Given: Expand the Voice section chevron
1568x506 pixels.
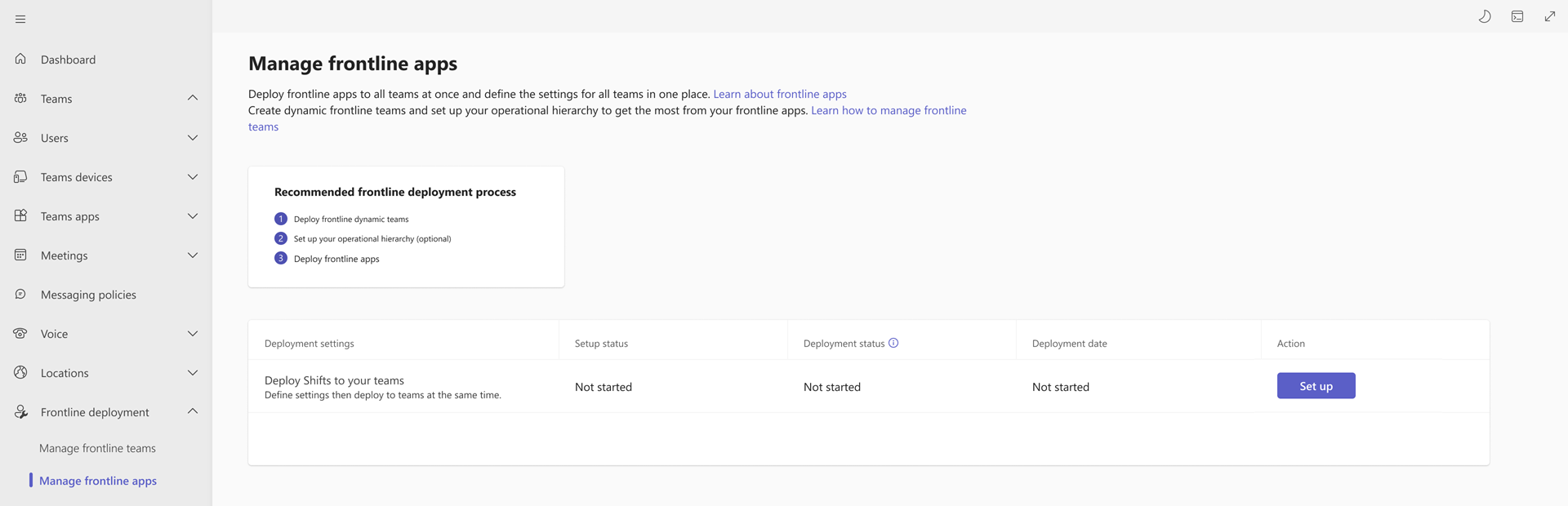Looking at the screenshot, I should coord(193,333).
